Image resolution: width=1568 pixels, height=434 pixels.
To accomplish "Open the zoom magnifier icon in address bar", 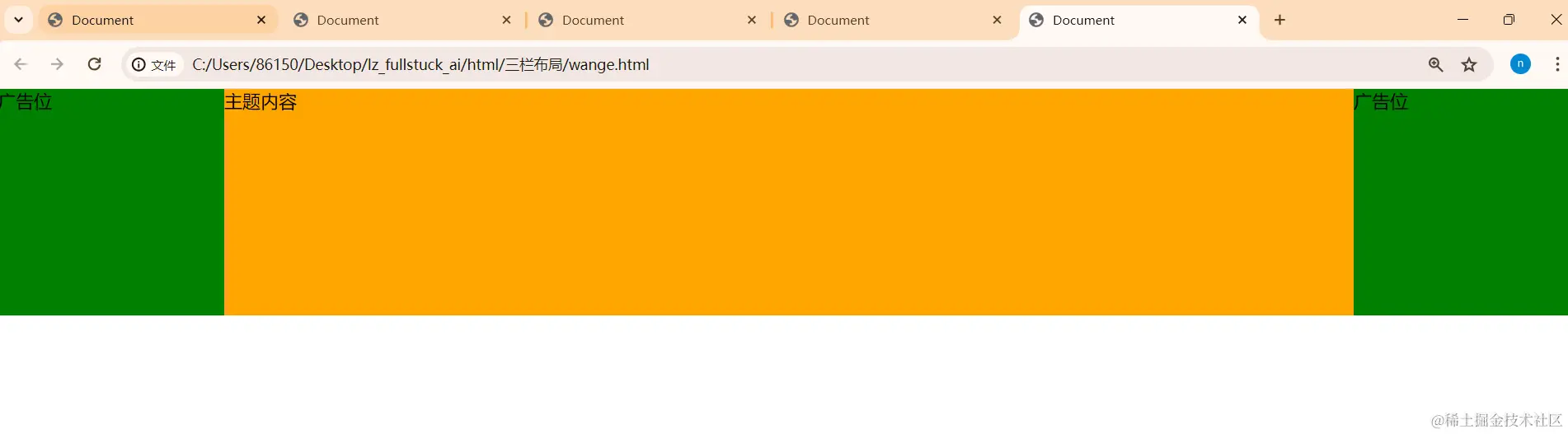I will click(x=1435, y=64).
